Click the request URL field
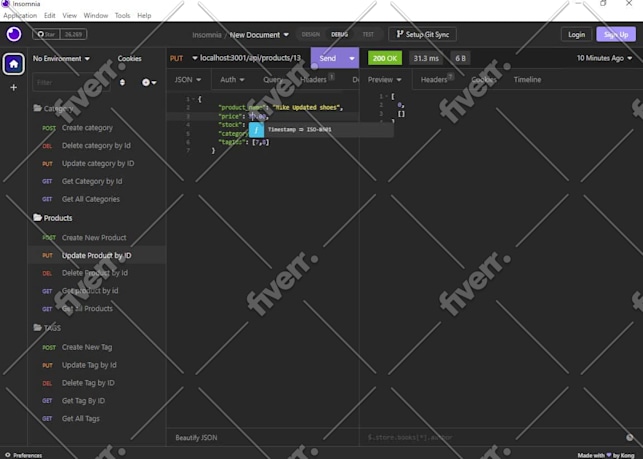Image resolution: width=643 pixels, height=459 pixels. pos(251,58)
